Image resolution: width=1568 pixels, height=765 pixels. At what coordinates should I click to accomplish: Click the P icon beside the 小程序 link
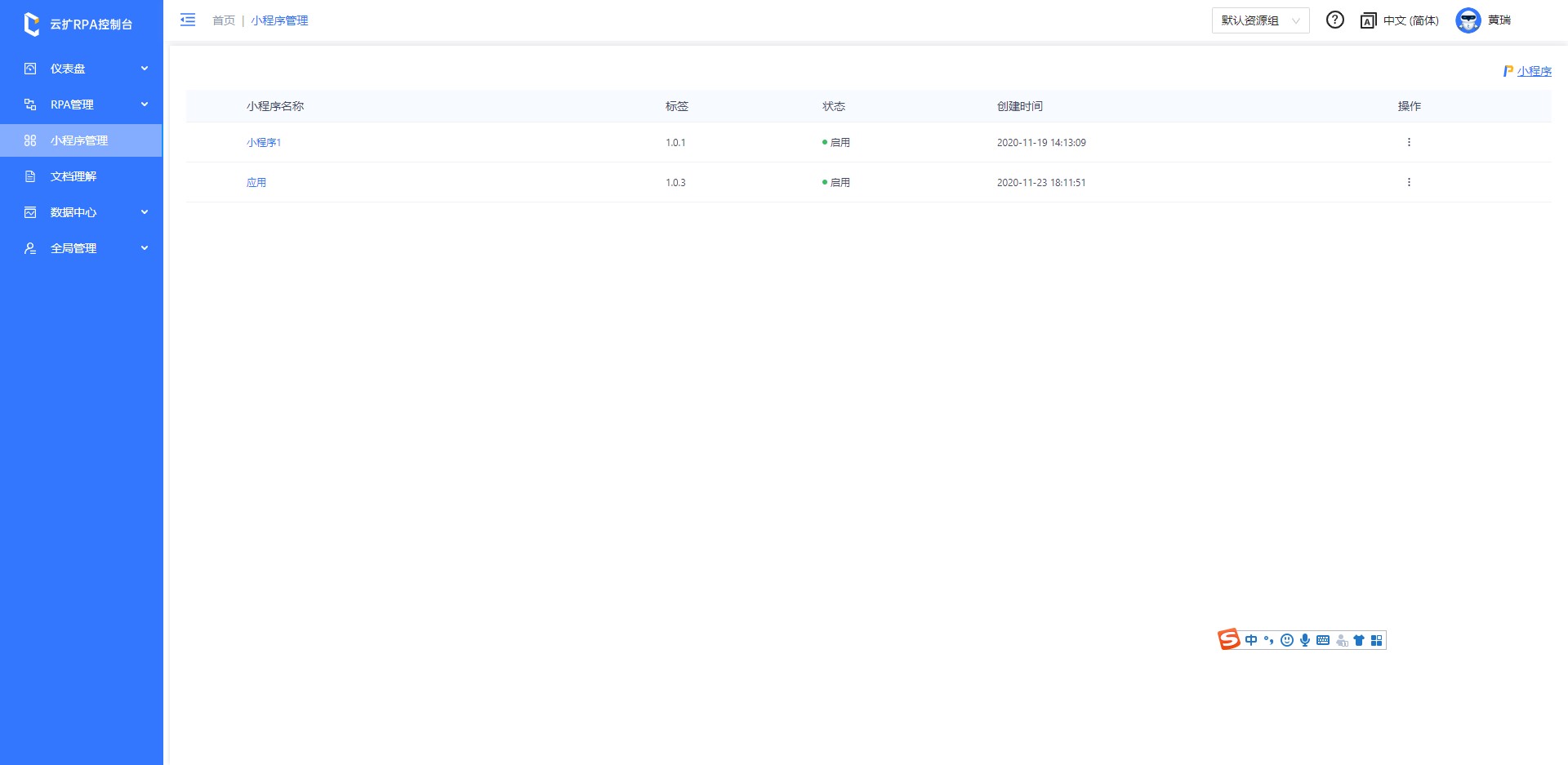(1508, 71)
